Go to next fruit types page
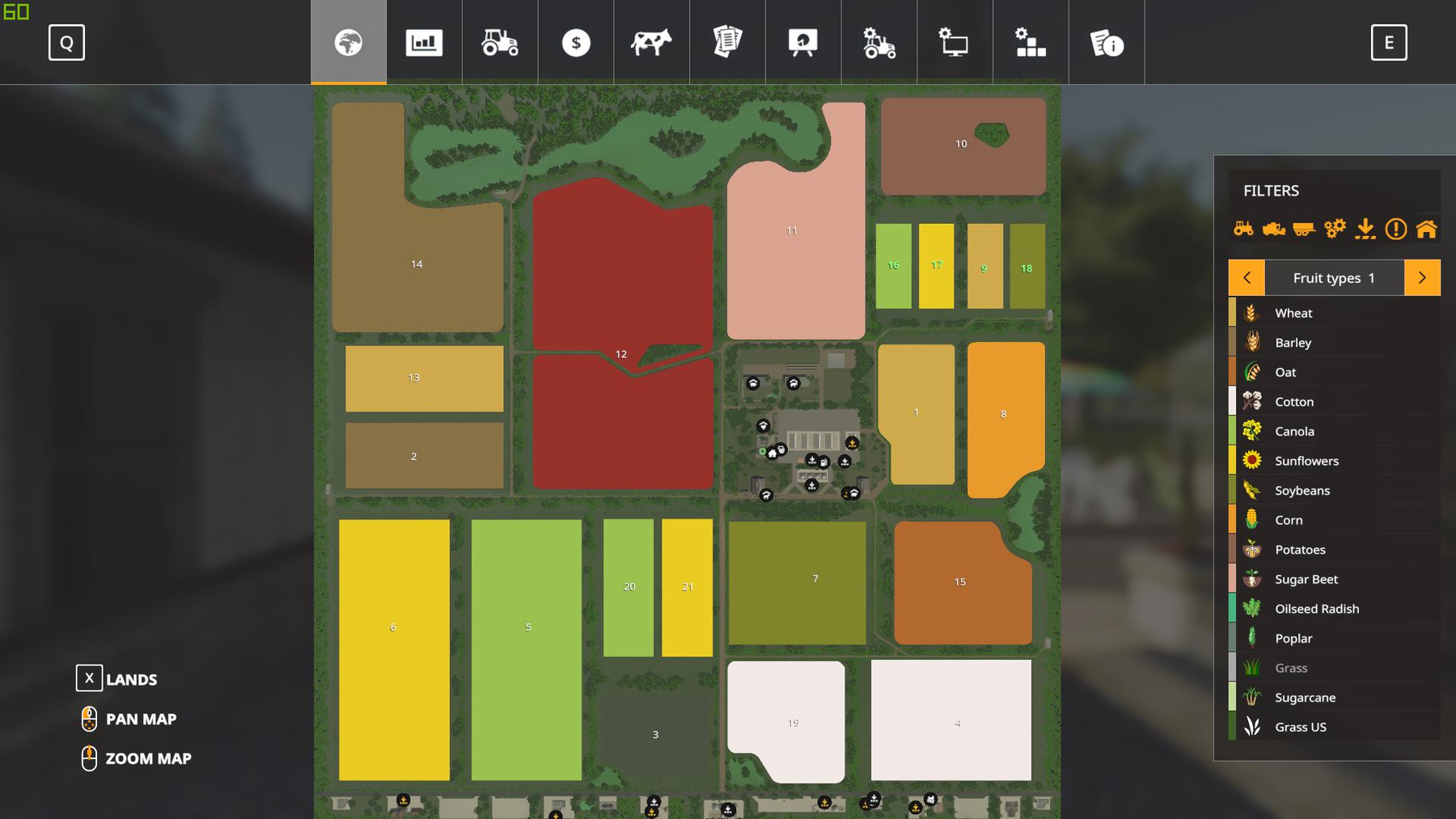 [x=1422, y=278]
